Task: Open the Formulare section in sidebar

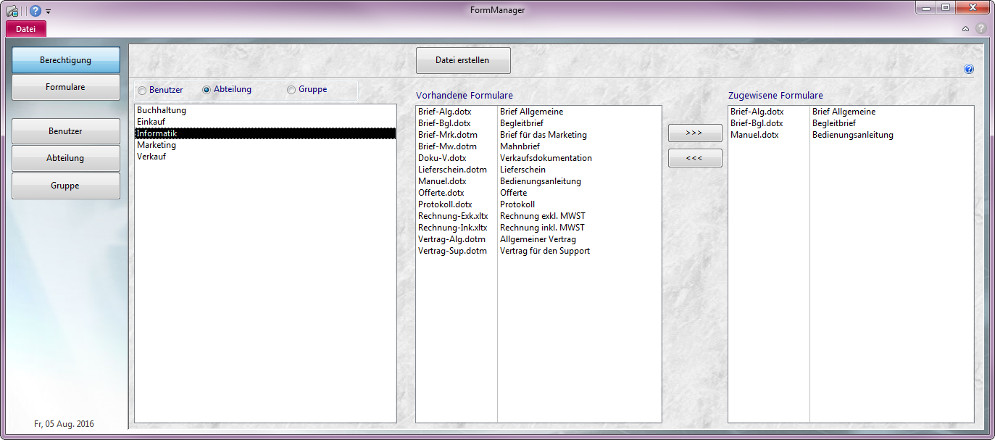Action: click(x=66, y=87)
